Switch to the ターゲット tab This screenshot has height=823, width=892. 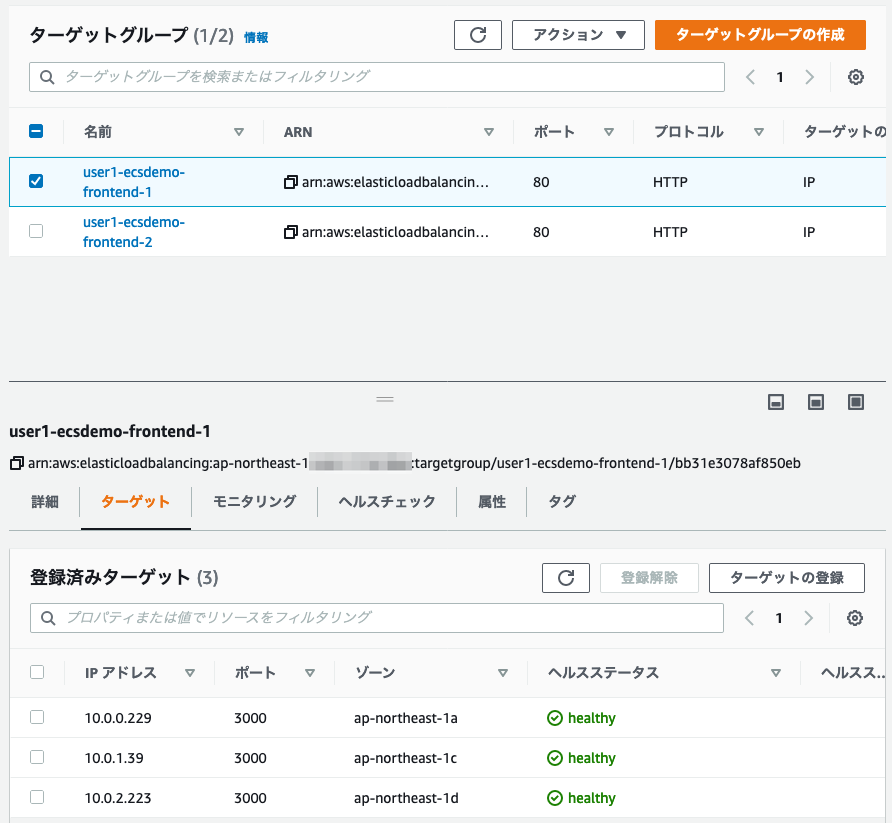pos(135,502)
